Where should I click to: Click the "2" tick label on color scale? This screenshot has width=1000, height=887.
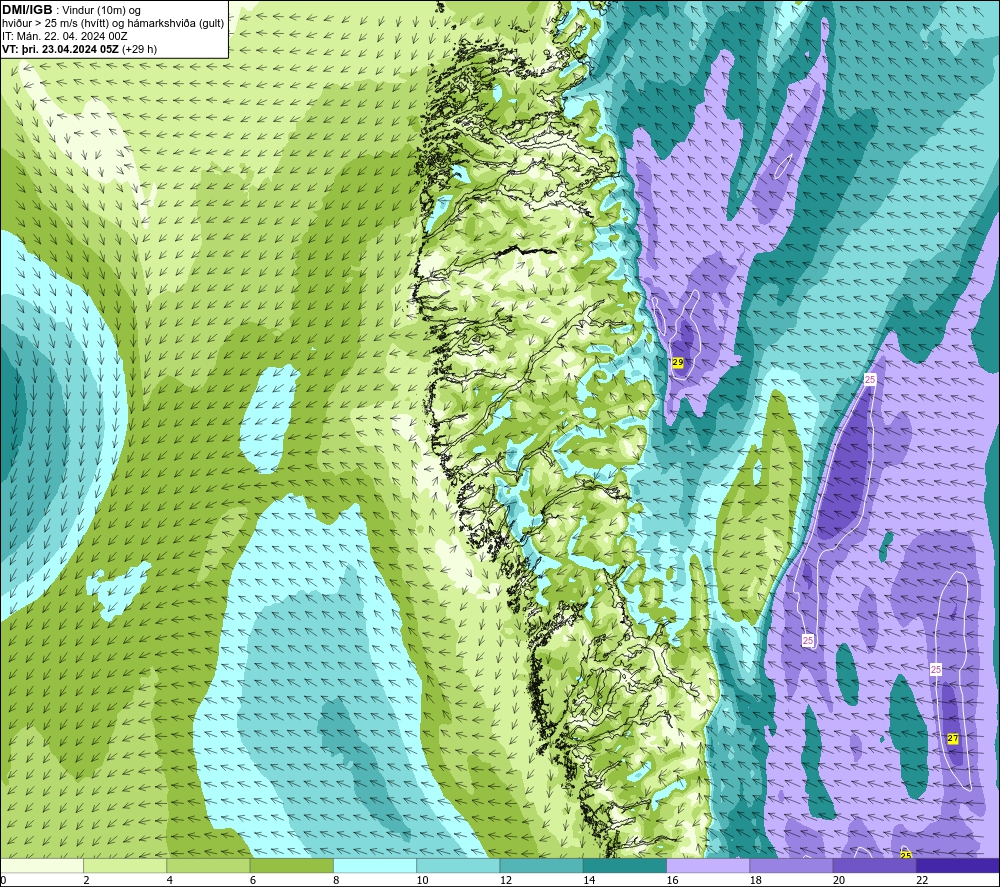(86, 880)
